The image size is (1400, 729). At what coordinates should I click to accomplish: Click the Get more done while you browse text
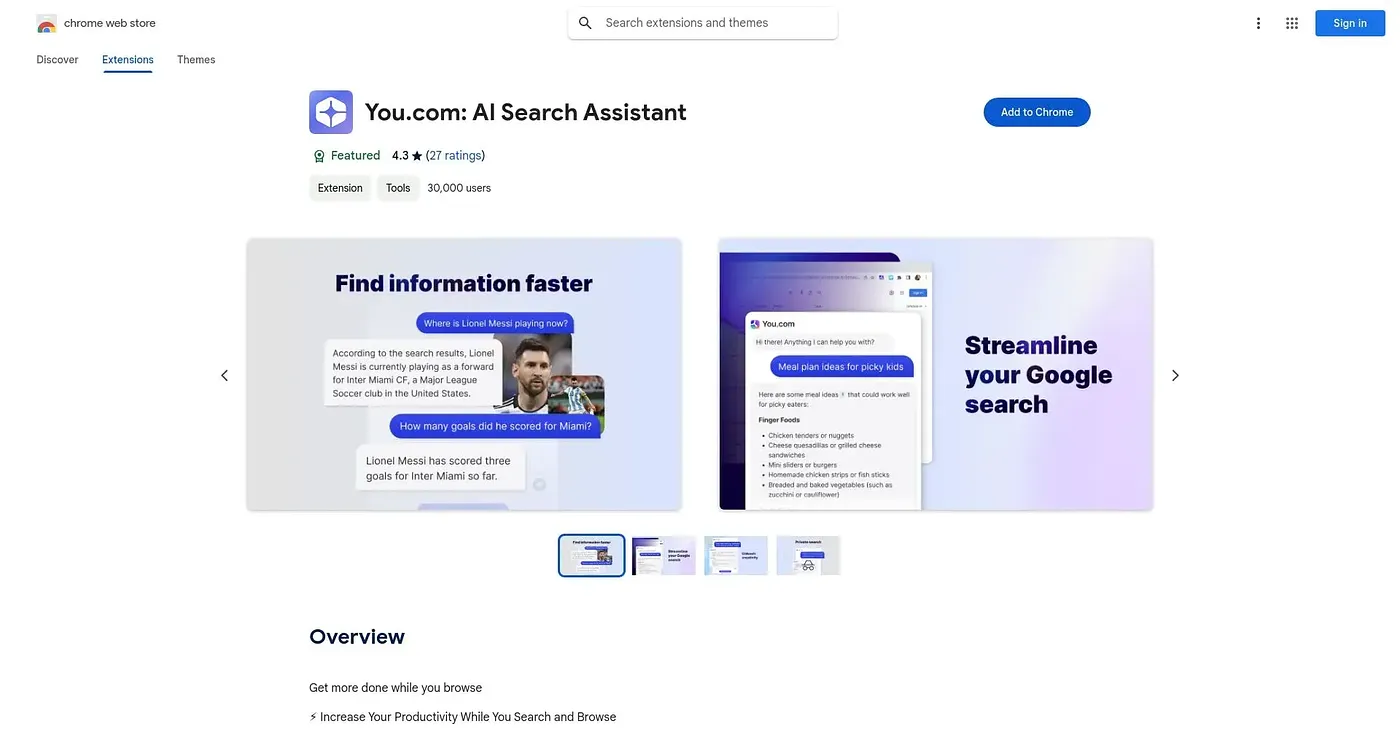tap(396, 688)
